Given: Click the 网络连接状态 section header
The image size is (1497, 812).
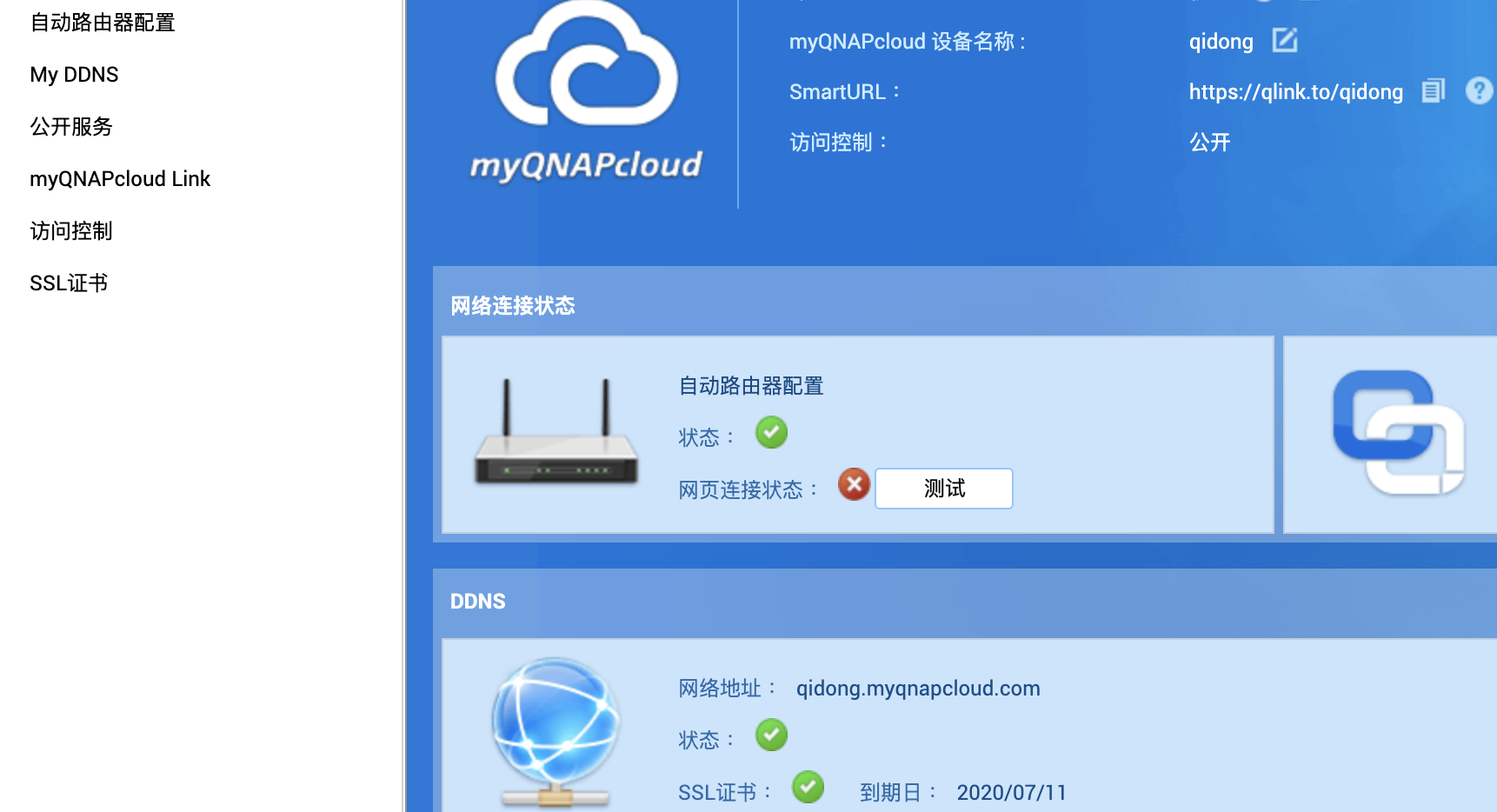Looking at the screenshot, I should click(x=513, y=306).
